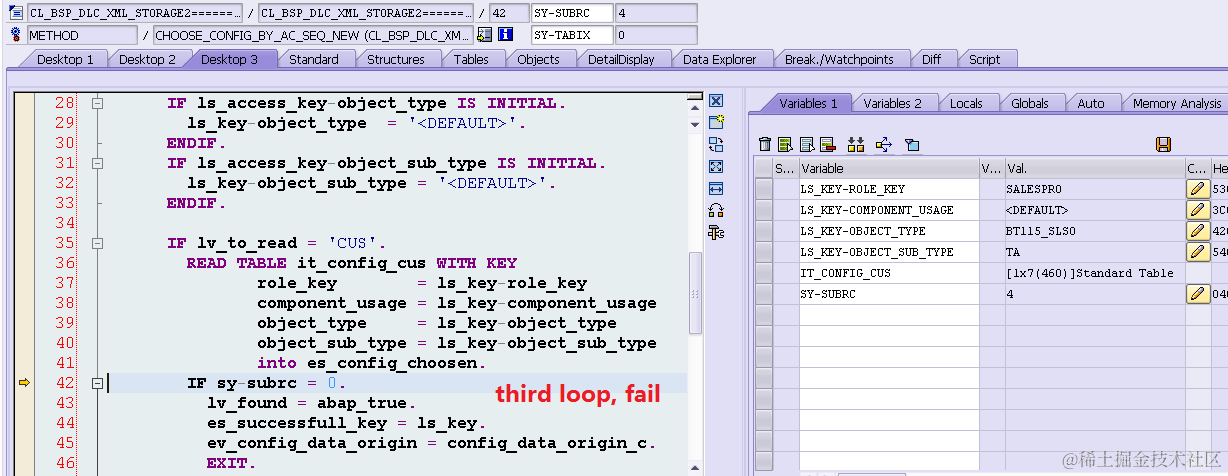Screen dimensions: 1228x476
Task: Click the blue info icon after method field
Action: tap(505, 35)
